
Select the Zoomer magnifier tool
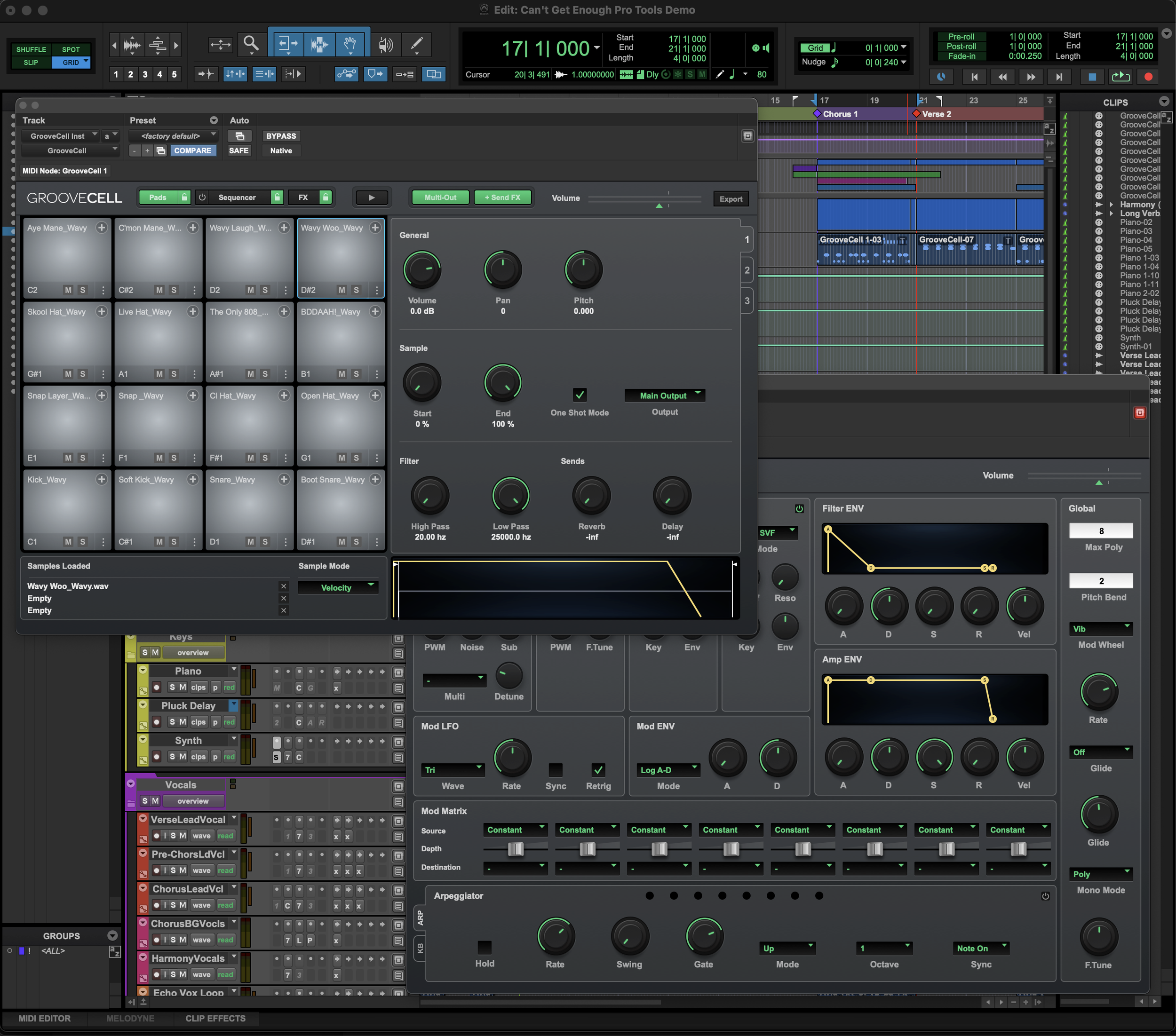(251, 44)
